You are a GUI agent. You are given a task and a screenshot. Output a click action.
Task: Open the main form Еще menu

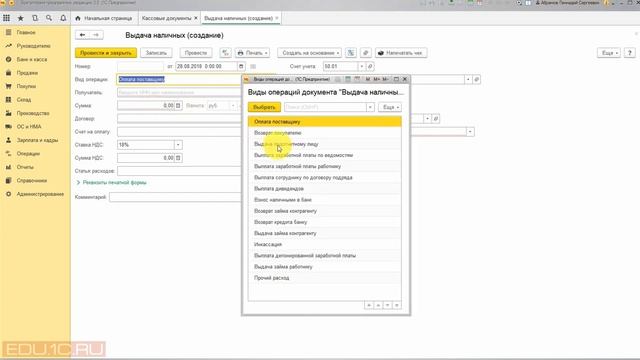click(609, 53)
